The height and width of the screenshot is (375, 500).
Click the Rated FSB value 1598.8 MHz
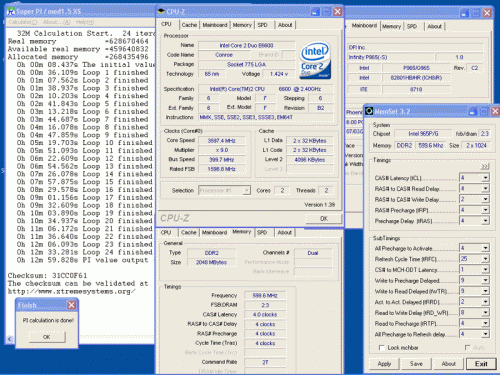click(222, 169)
